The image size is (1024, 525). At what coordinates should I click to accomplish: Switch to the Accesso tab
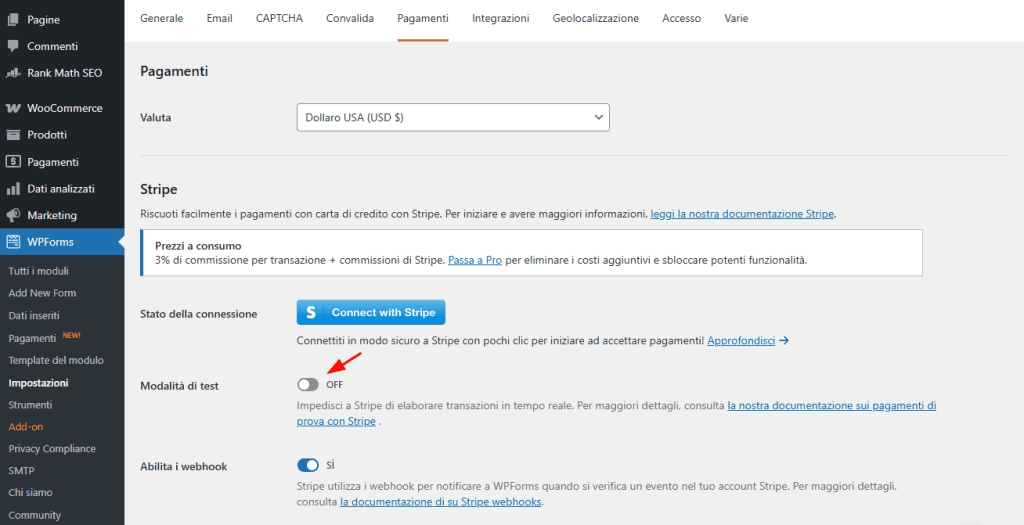coord(681,18)
